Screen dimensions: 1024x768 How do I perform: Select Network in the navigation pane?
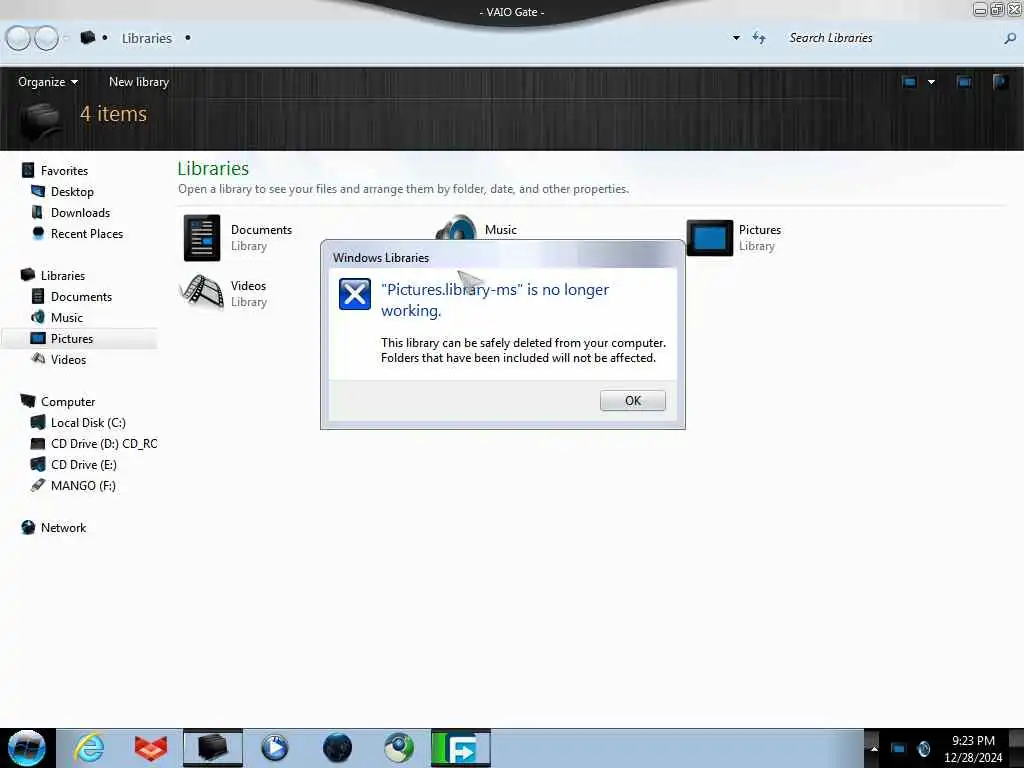[63, 528]
